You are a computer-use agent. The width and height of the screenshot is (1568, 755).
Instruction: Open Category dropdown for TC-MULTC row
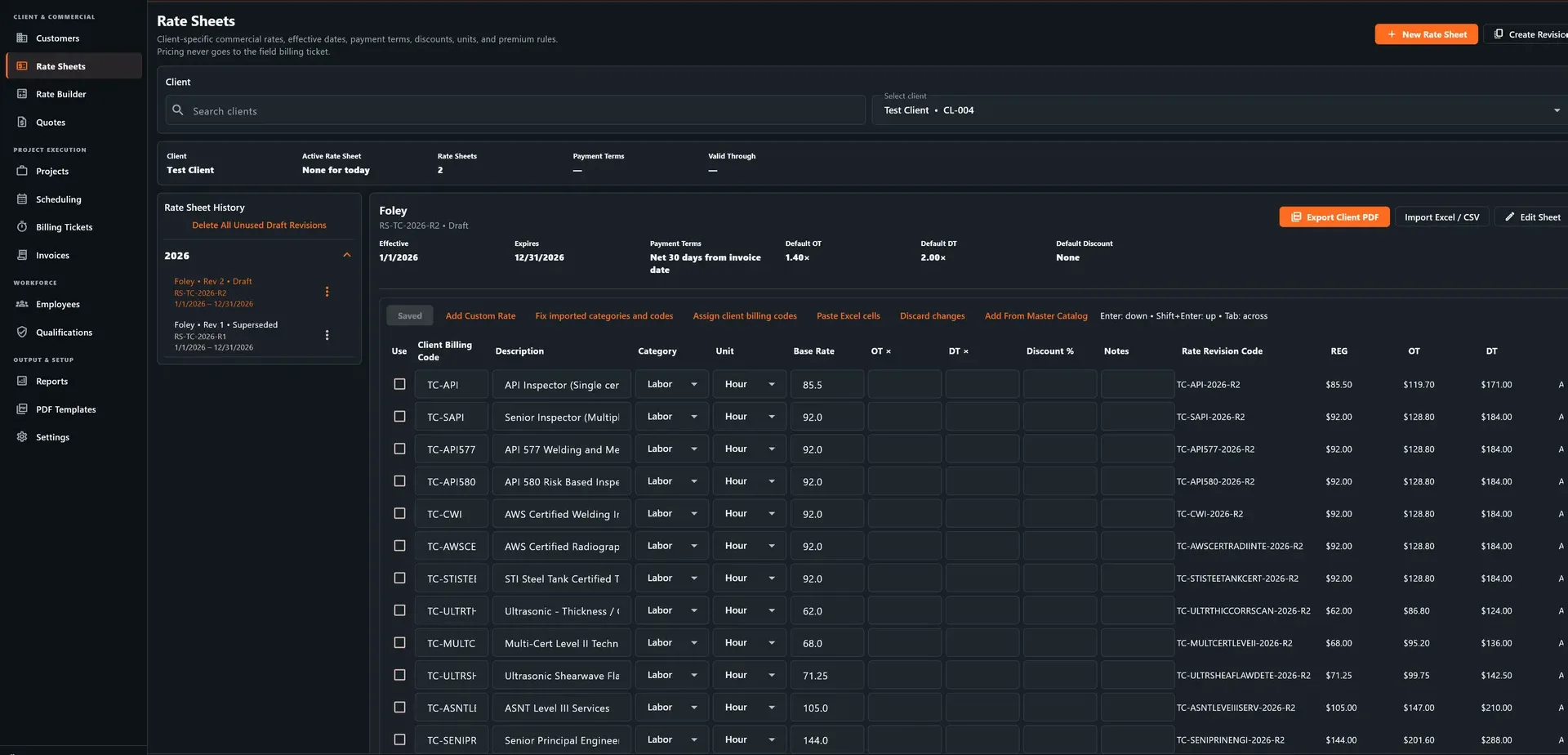point(671,643)
